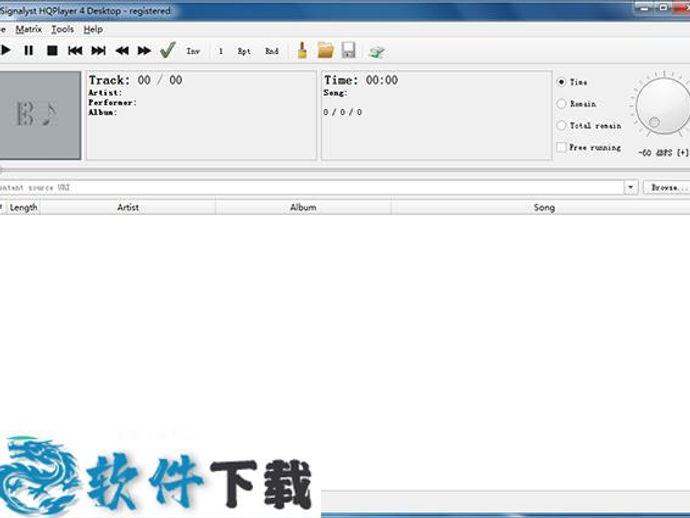
Task: Pause playback with the Pause button
Action: pyautogui.click(x=29, y=51)
